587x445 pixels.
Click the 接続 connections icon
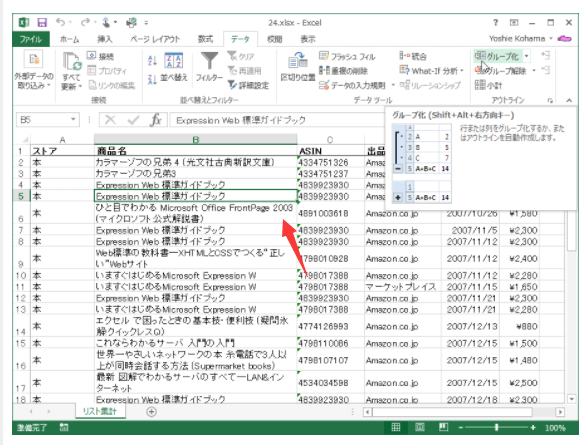(92, 56)
